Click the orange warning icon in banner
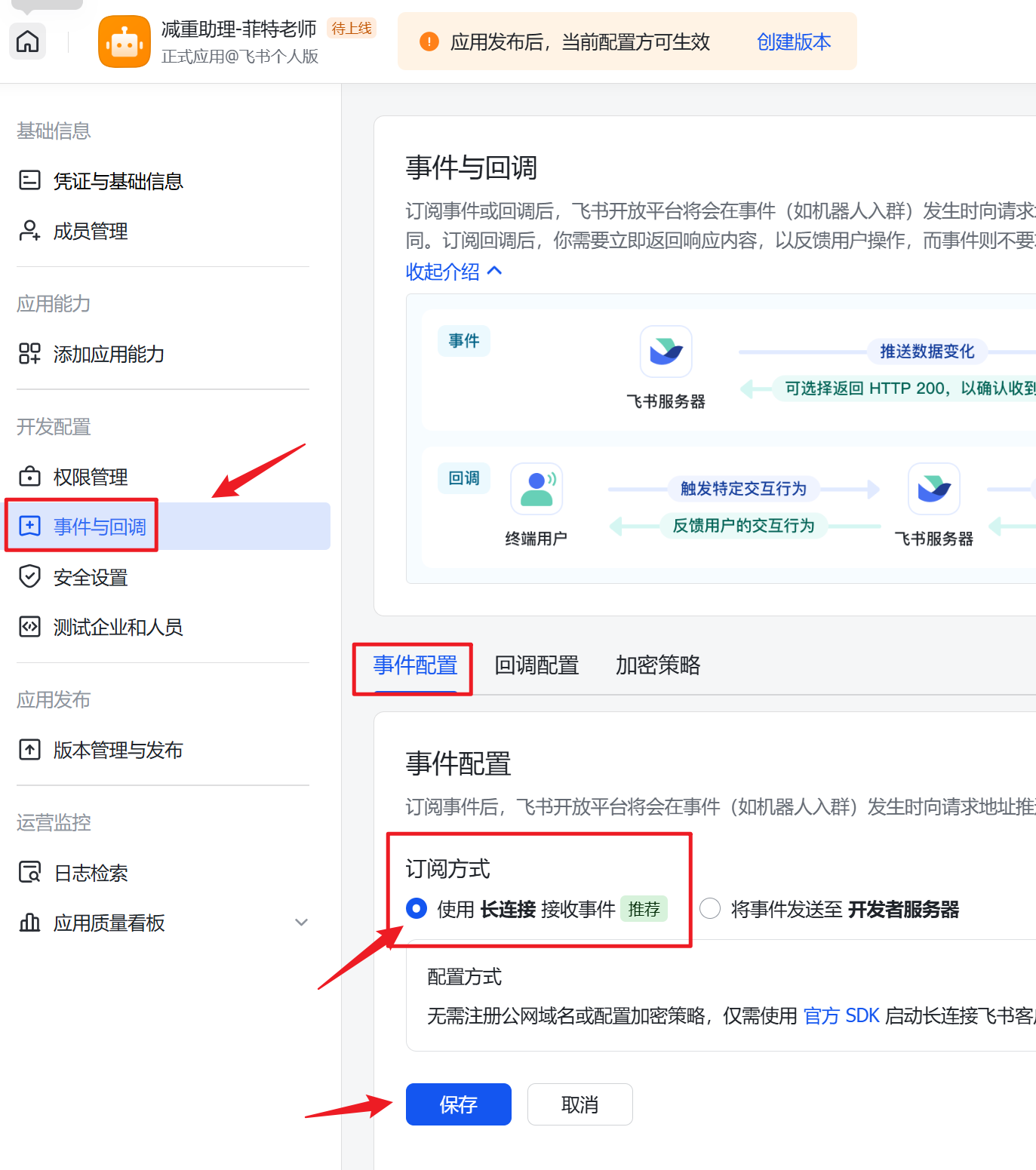This screenshot has height=1170, width=1036. coord(429,41)
